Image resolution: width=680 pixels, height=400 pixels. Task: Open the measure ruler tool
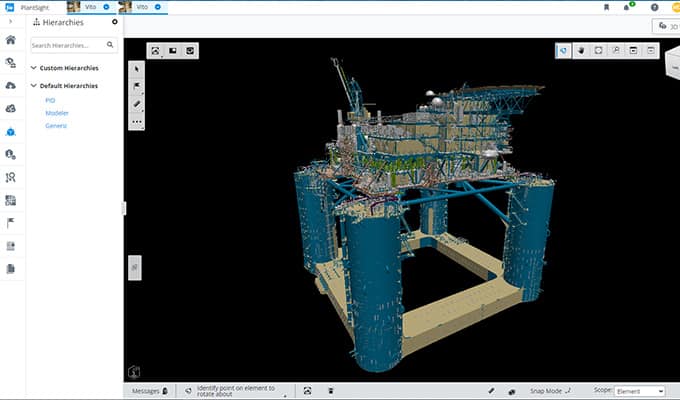click(x=137, y=104)
